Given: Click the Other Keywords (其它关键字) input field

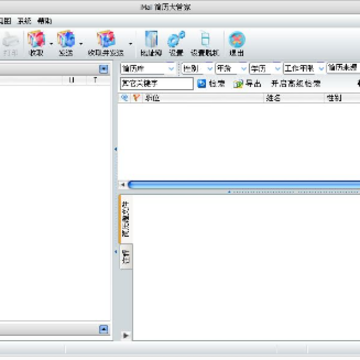Looking at the screenshot, I should (157, 84).
